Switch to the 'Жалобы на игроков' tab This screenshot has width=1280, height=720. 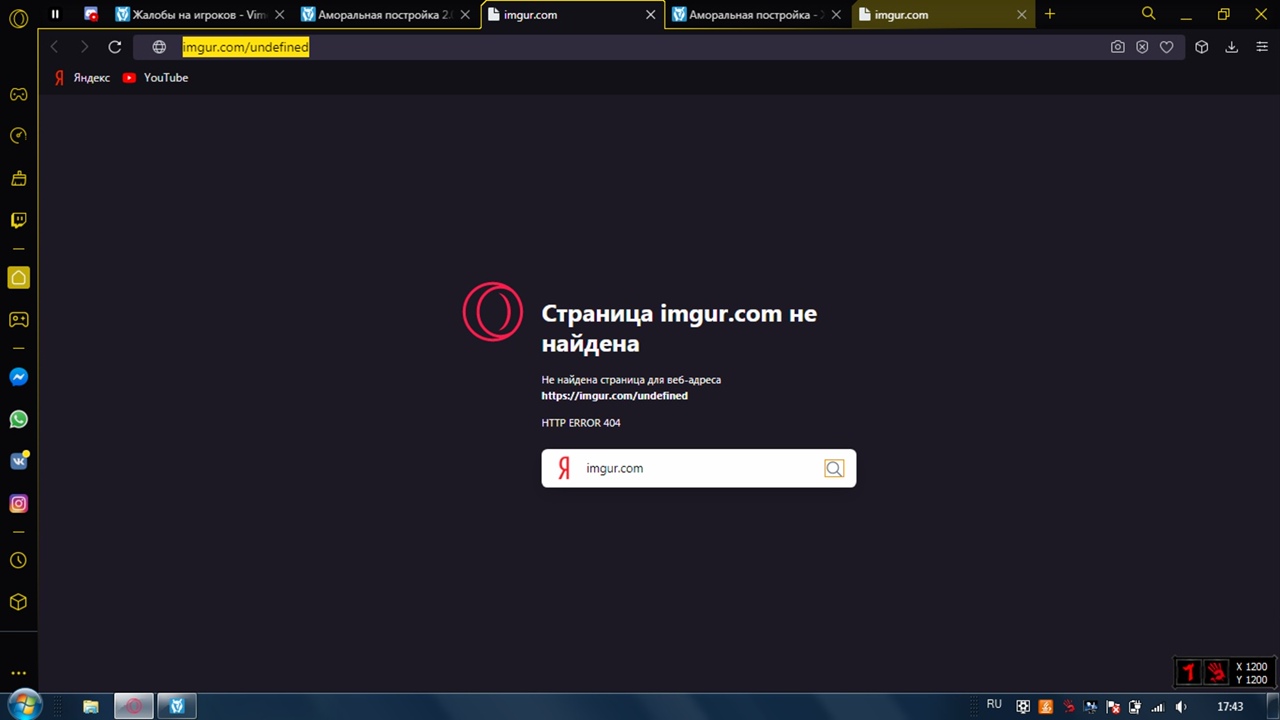pos(200,15)
